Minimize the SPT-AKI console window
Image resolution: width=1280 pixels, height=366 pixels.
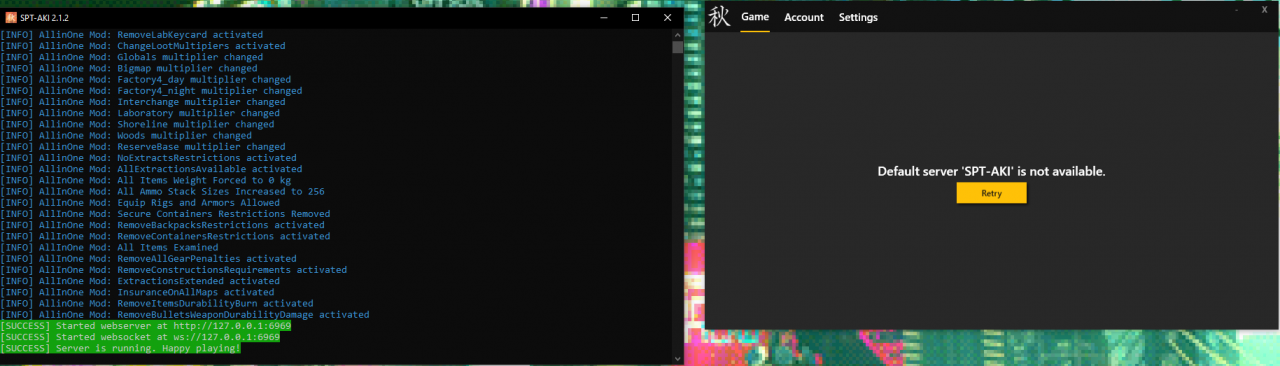pos(605,17)
